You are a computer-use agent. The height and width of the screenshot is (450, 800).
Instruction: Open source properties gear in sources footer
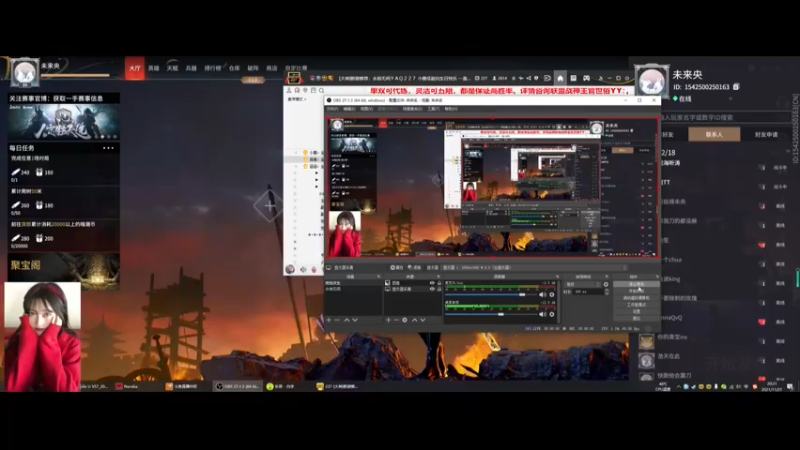click(x=405, y=320)
